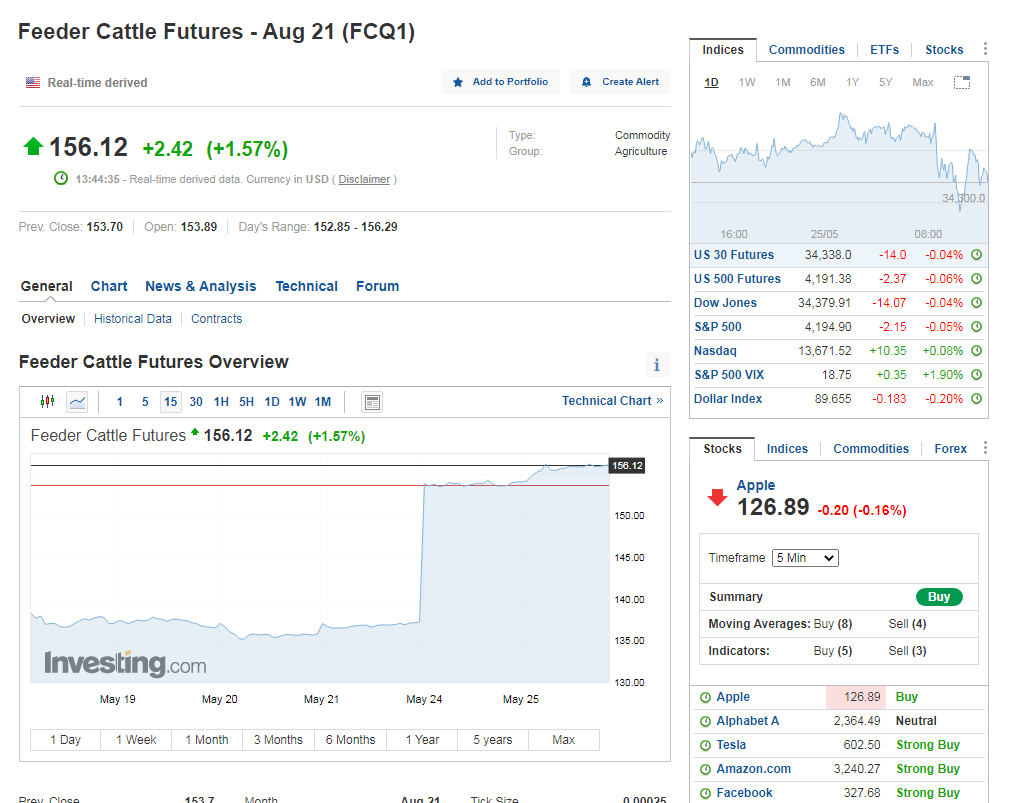Viewport: 1027px width, 803px height.
Task: Open the Technical tab
Action: 307,286
